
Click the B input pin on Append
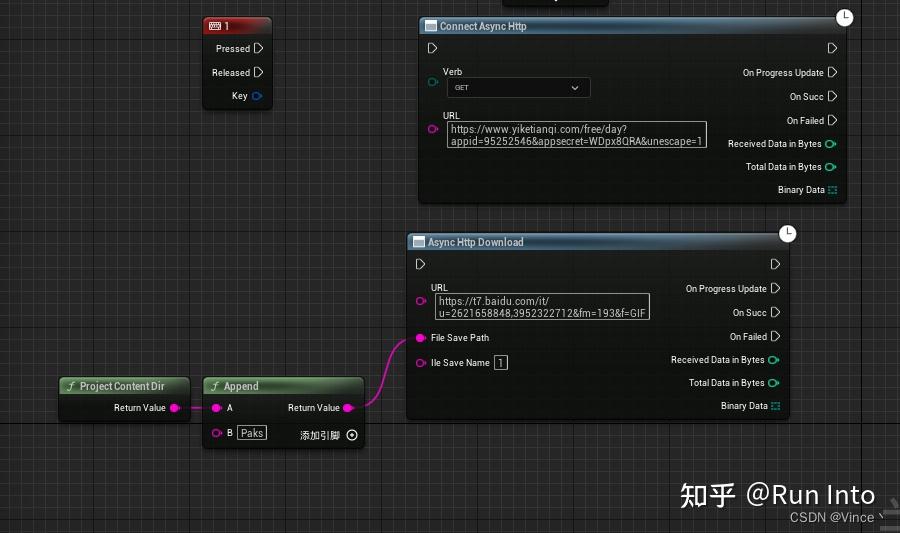216,433
